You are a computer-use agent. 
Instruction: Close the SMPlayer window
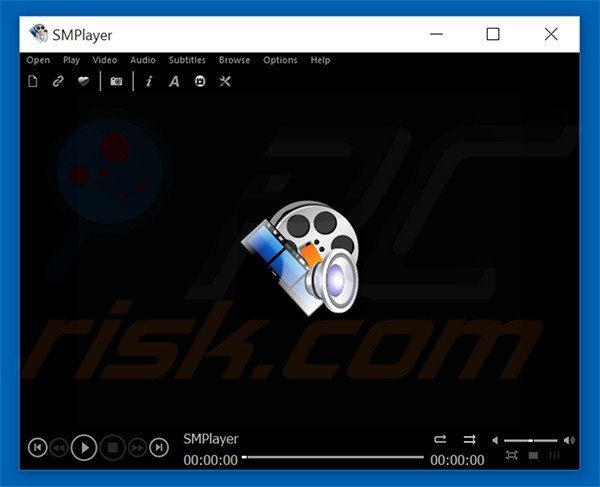[x=551, y=34]
